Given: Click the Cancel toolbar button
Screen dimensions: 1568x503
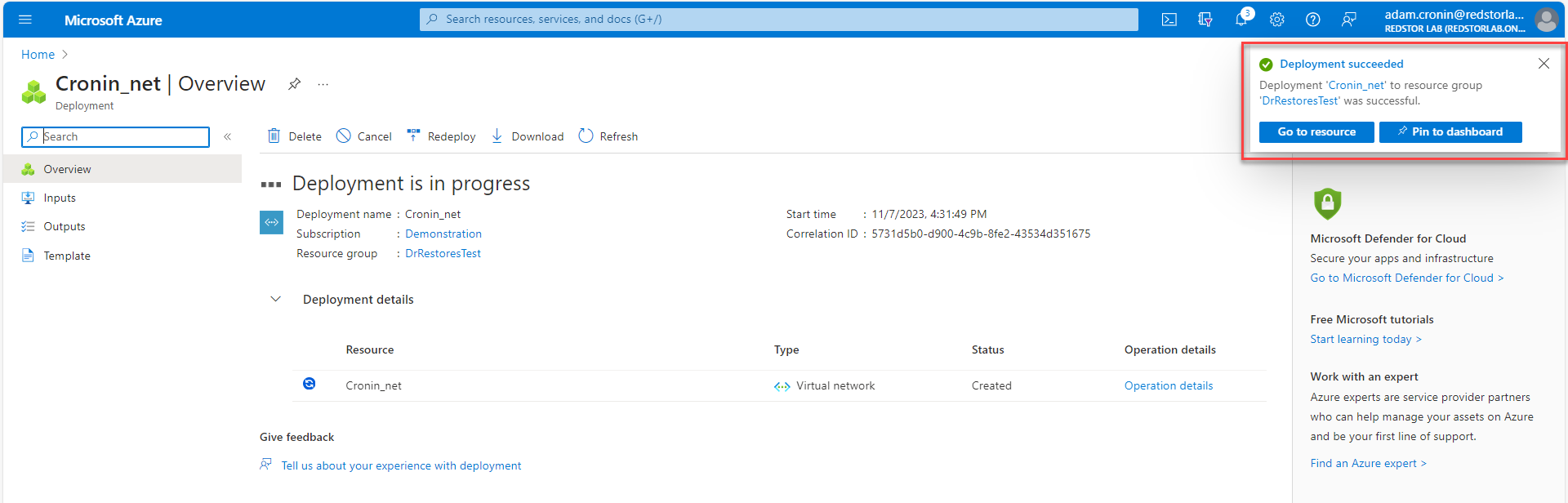Looking at the screenshot, I should point(364,136).
